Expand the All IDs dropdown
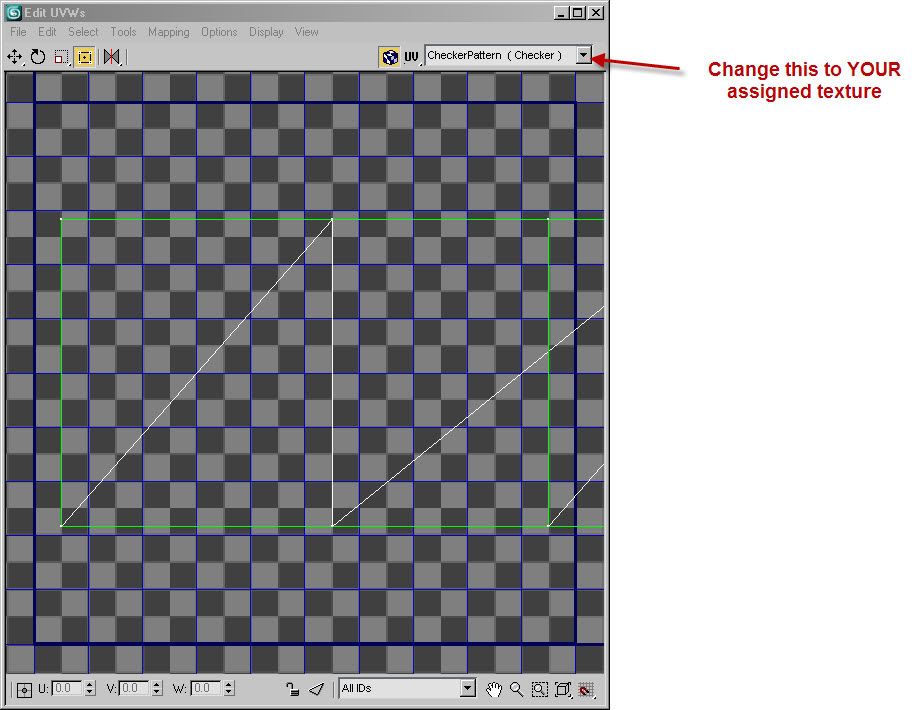 click(x=467, y=688)
